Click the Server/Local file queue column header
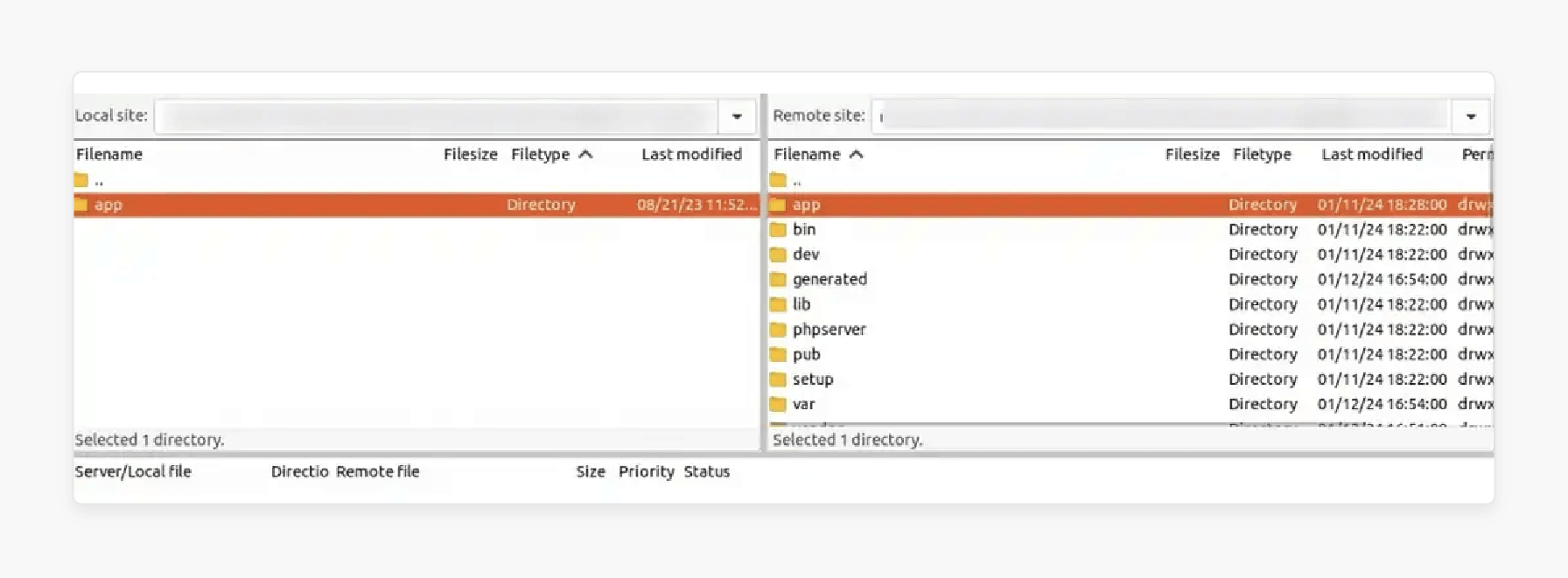Viewport: 1568px width, 578px height. [133, 471]
